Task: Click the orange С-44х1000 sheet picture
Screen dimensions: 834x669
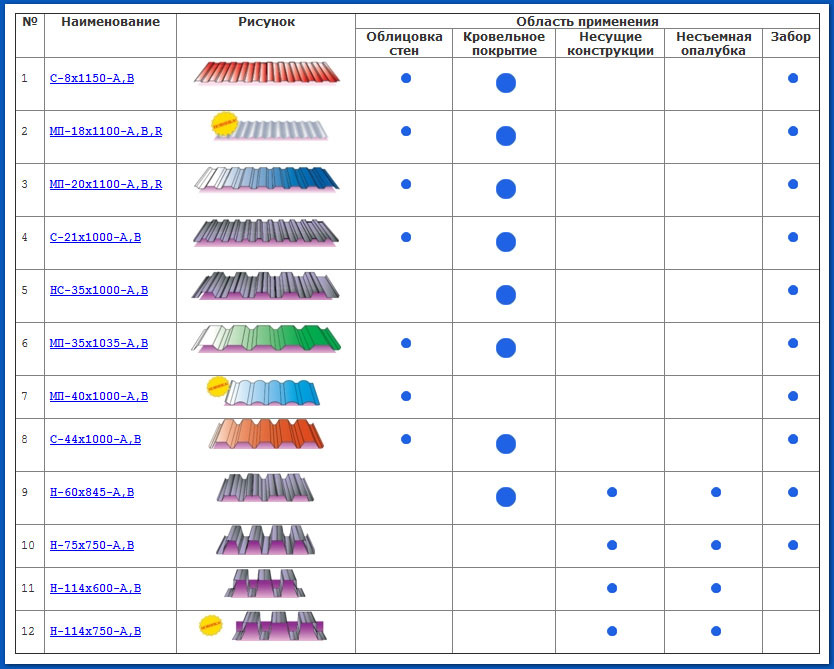Action: pos(266,434)
